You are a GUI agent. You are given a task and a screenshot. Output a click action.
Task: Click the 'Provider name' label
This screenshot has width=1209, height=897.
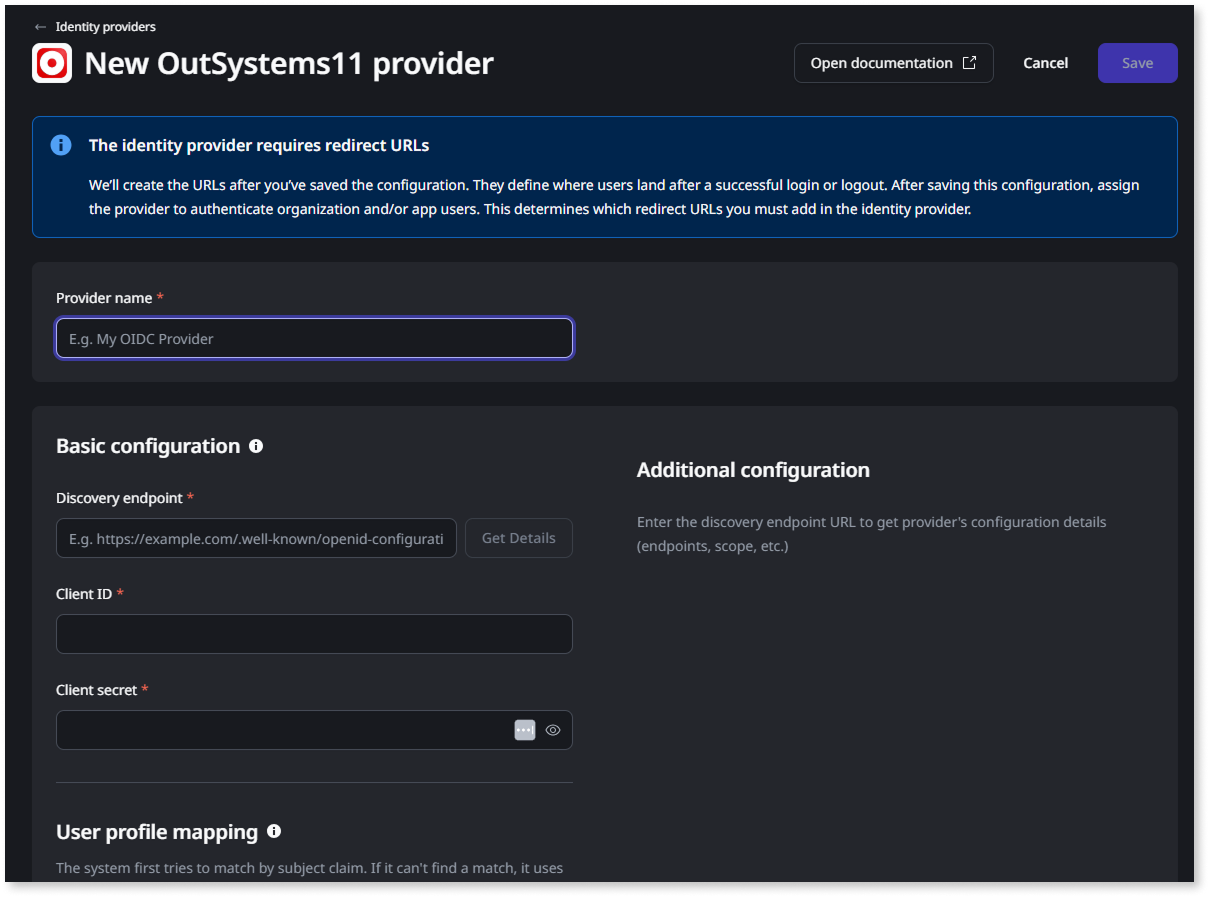click(104, 298)
